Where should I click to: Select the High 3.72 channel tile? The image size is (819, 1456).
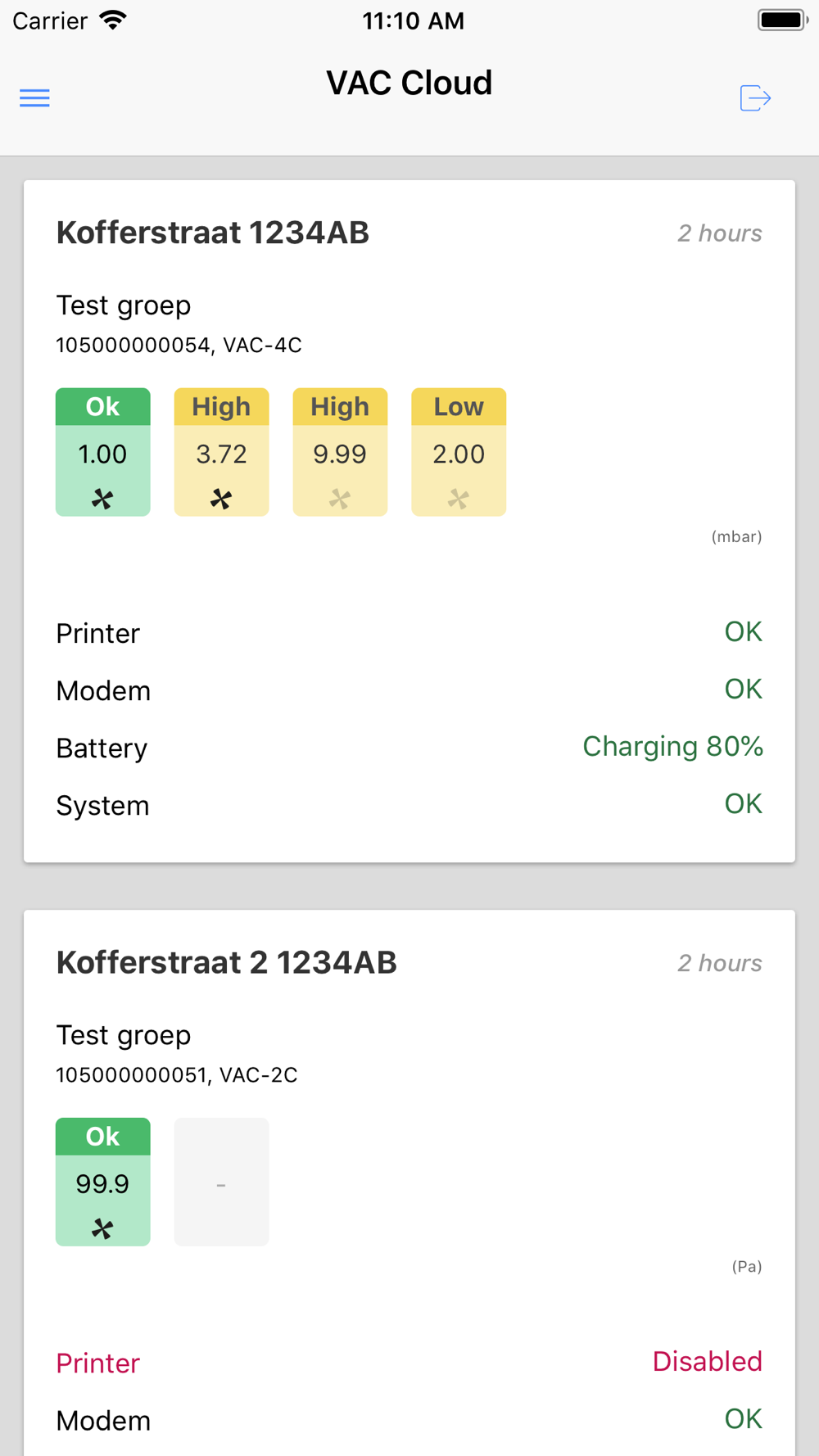click(x=221, y=452)
